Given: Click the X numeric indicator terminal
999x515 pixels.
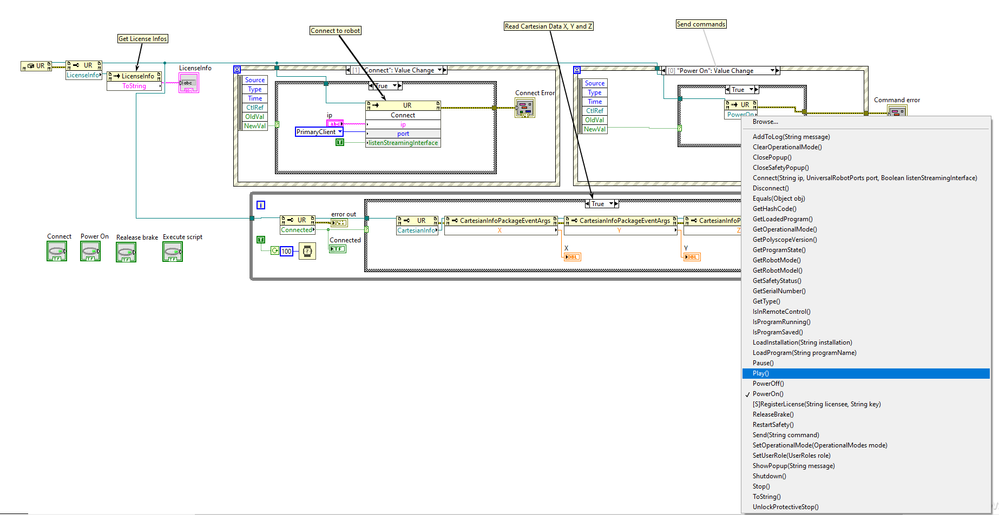Looking at the screenshot, I should (x=573, y=256).
